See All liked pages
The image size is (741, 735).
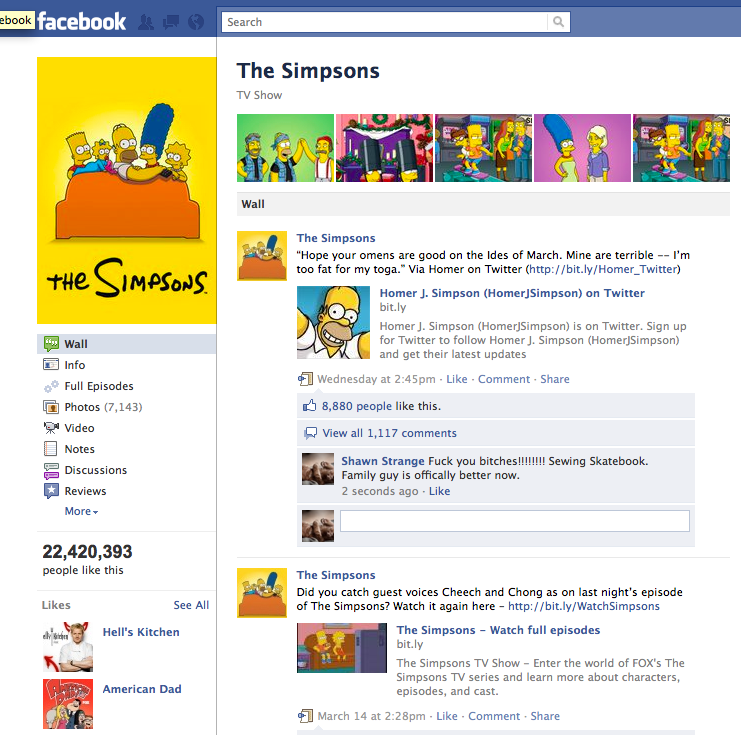point(191,605)
